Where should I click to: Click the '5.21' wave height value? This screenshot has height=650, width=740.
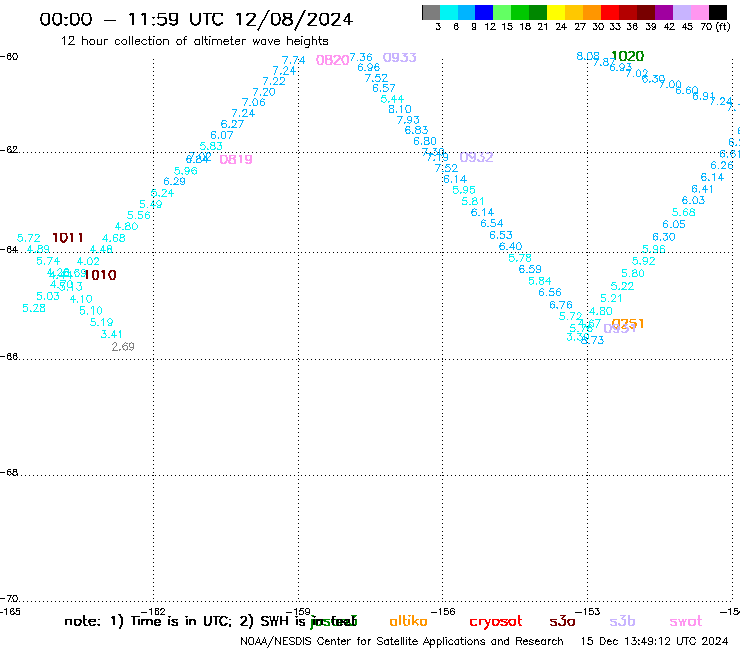(x=611, y=298)
